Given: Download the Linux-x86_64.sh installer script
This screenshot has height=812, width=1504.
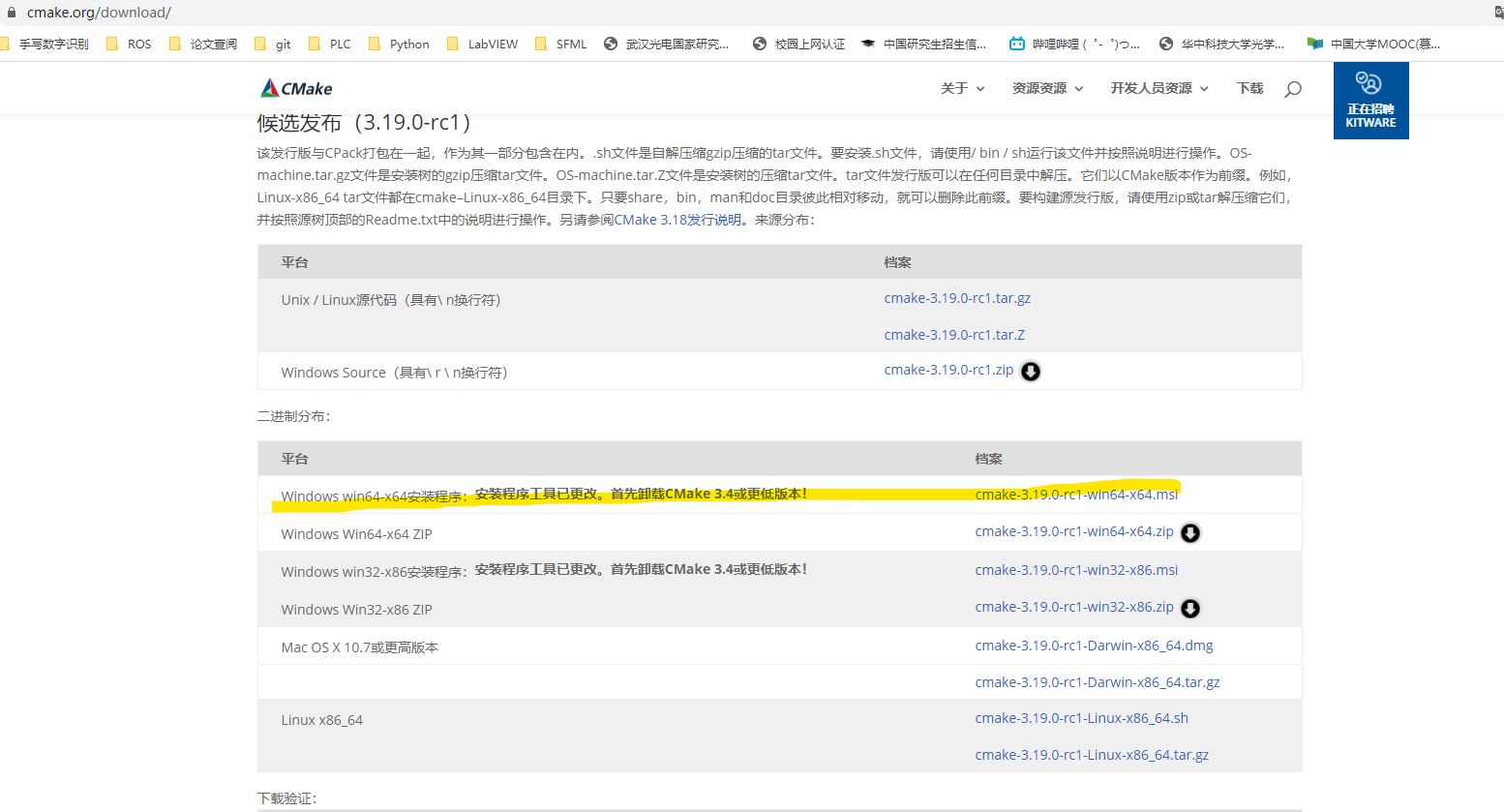Looking at the screenshot, I should pos(1081,718).
